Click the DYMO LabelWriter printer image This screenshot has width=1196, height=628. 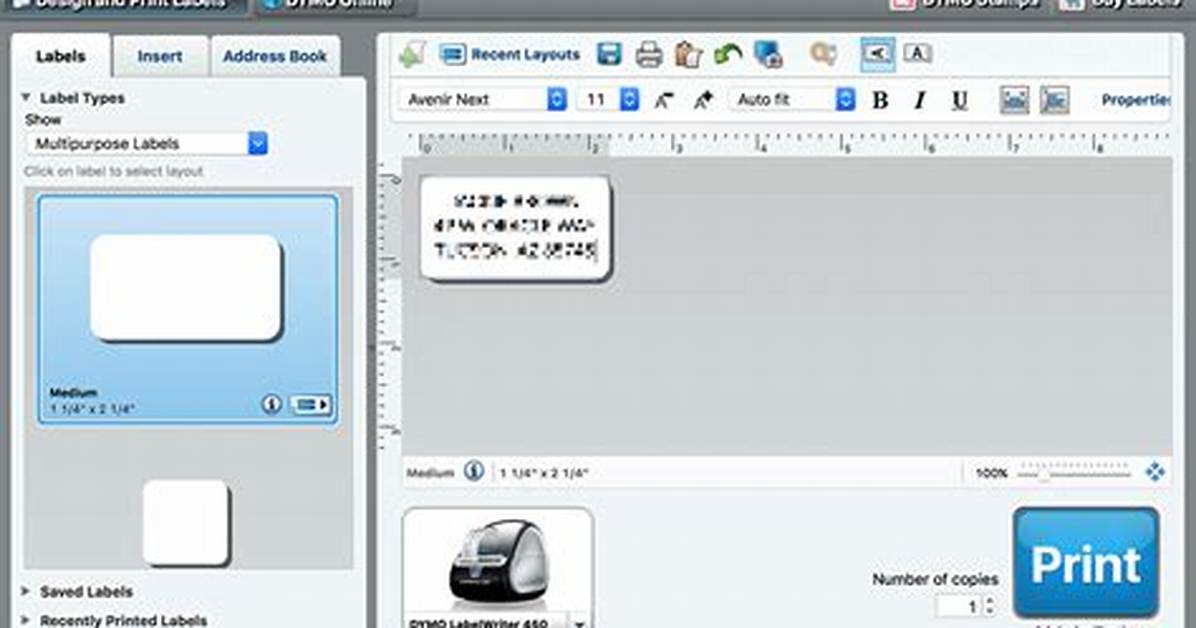pyautogui.click(x=497, y=562)
